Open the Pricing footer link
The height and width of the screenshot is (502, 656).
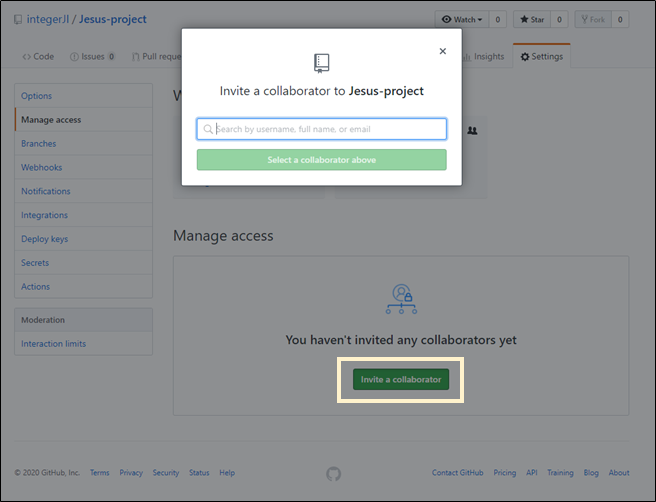click(505, 473)
